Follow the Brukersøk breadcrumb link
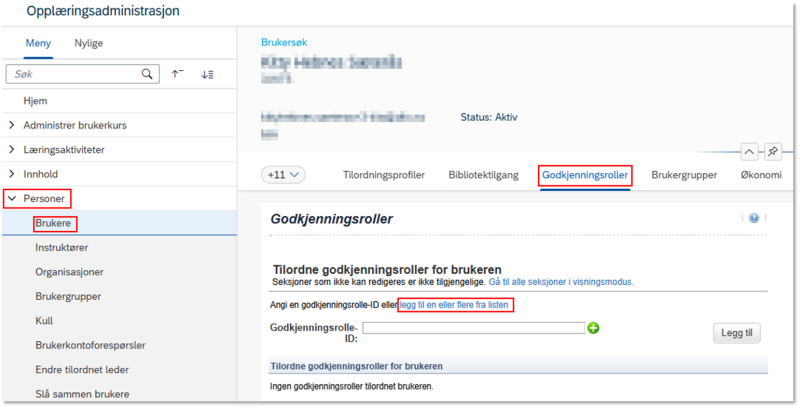 (284, 42)
